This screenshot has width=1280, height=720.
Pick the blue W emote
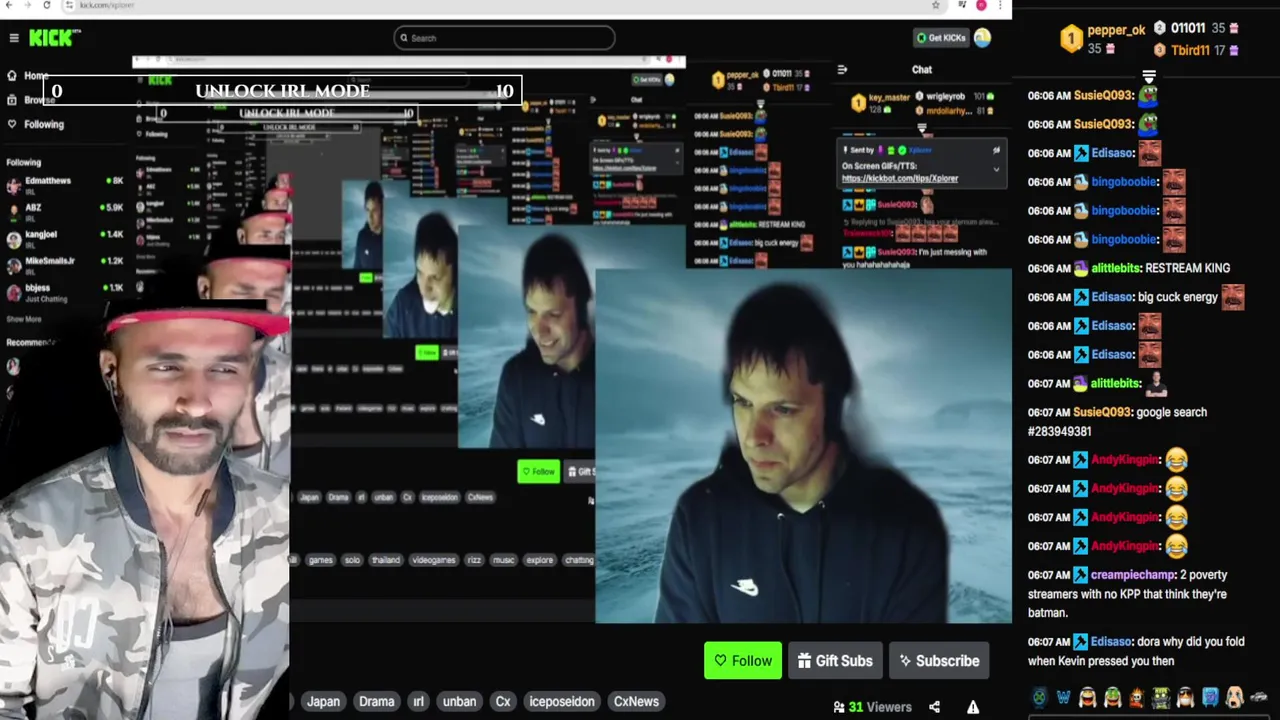pos(1063,697)
